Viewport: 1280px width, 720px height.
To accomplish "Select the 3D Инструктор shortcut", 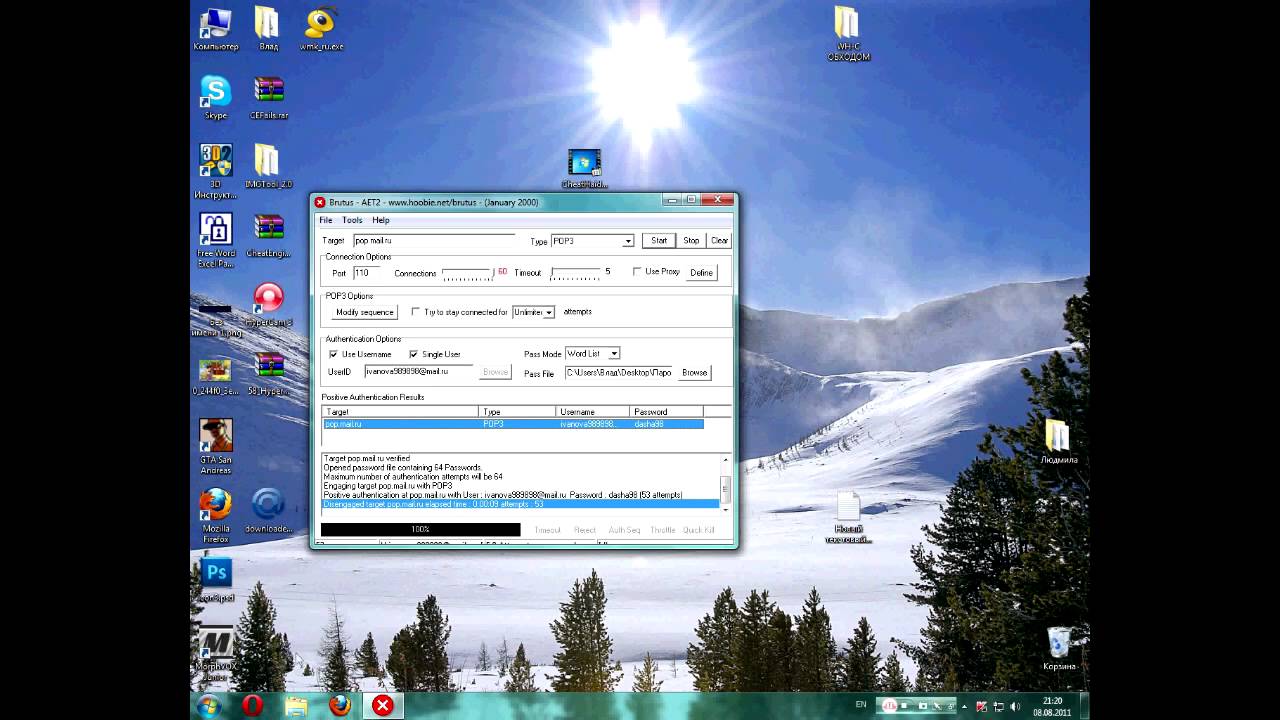I will (x=216, y=171).
